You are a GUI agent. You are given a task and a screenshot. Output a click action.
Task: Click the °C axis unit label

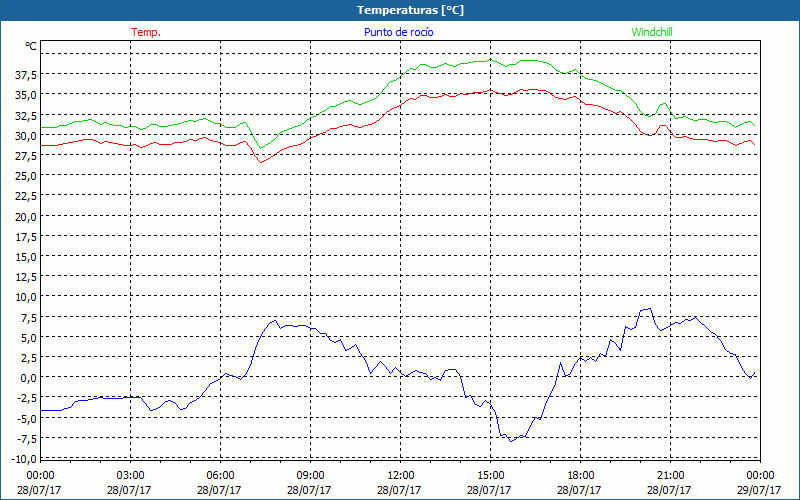point(31,46)
